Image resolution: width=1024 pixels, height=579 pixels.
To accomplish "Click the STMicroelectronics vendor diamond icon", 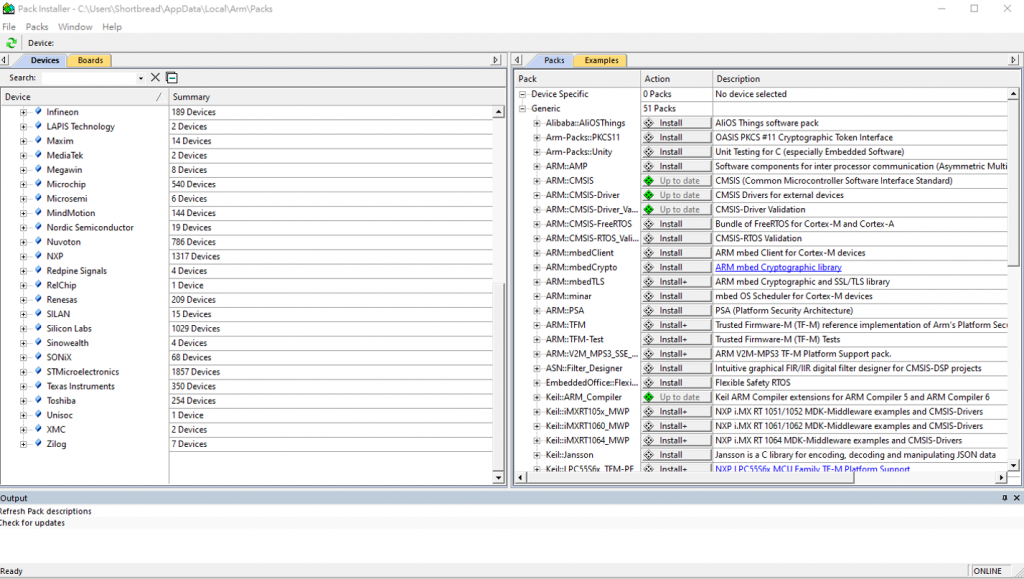I will (38, 371).
